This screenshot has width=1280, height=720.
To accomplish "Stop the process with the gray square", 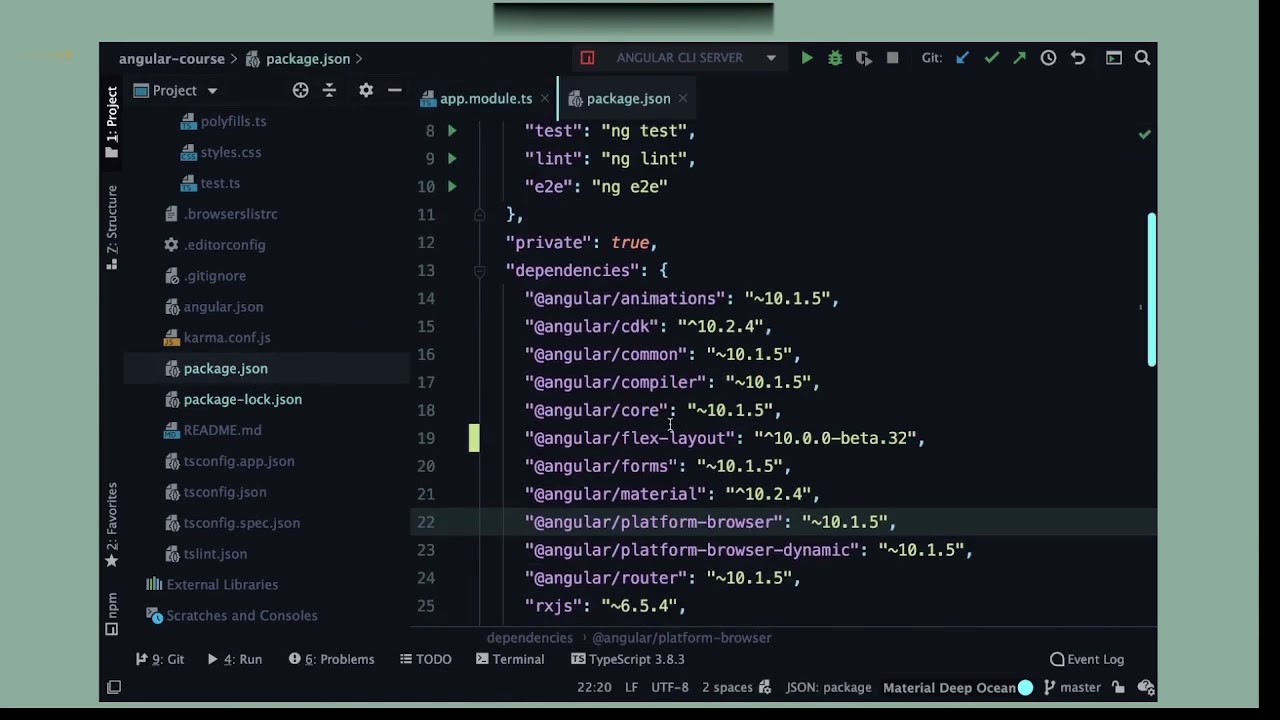I will tap(893, 58).
